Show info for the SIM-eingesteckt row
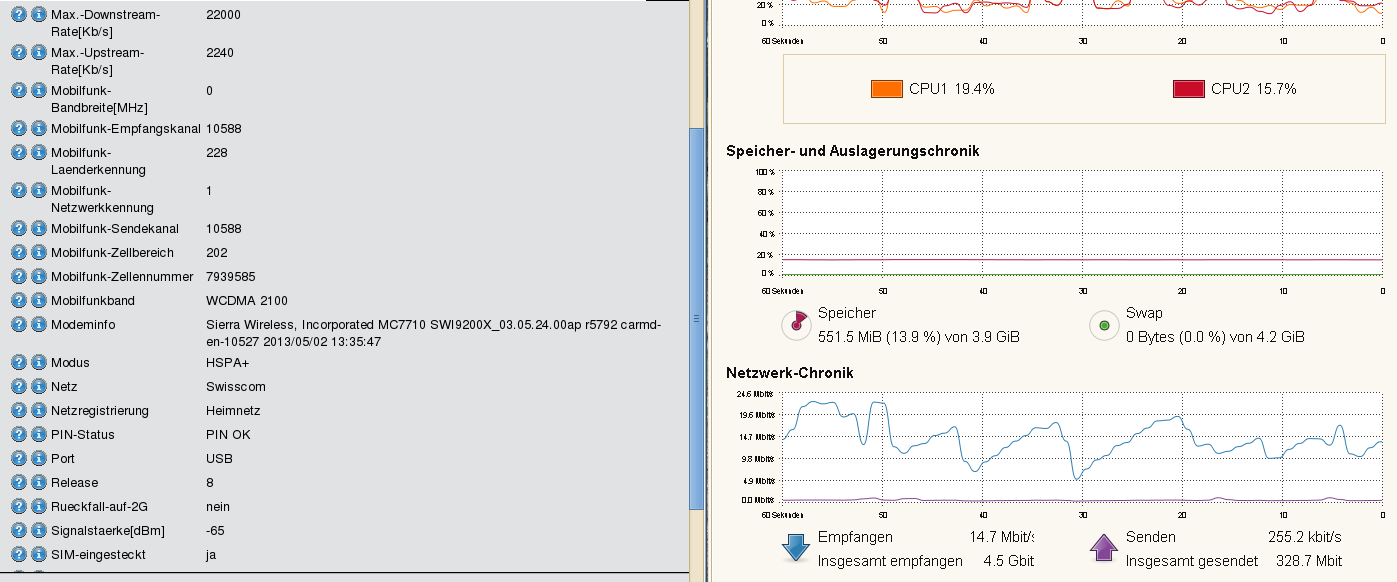The image size is (1397, 582). tap(39, 554)
